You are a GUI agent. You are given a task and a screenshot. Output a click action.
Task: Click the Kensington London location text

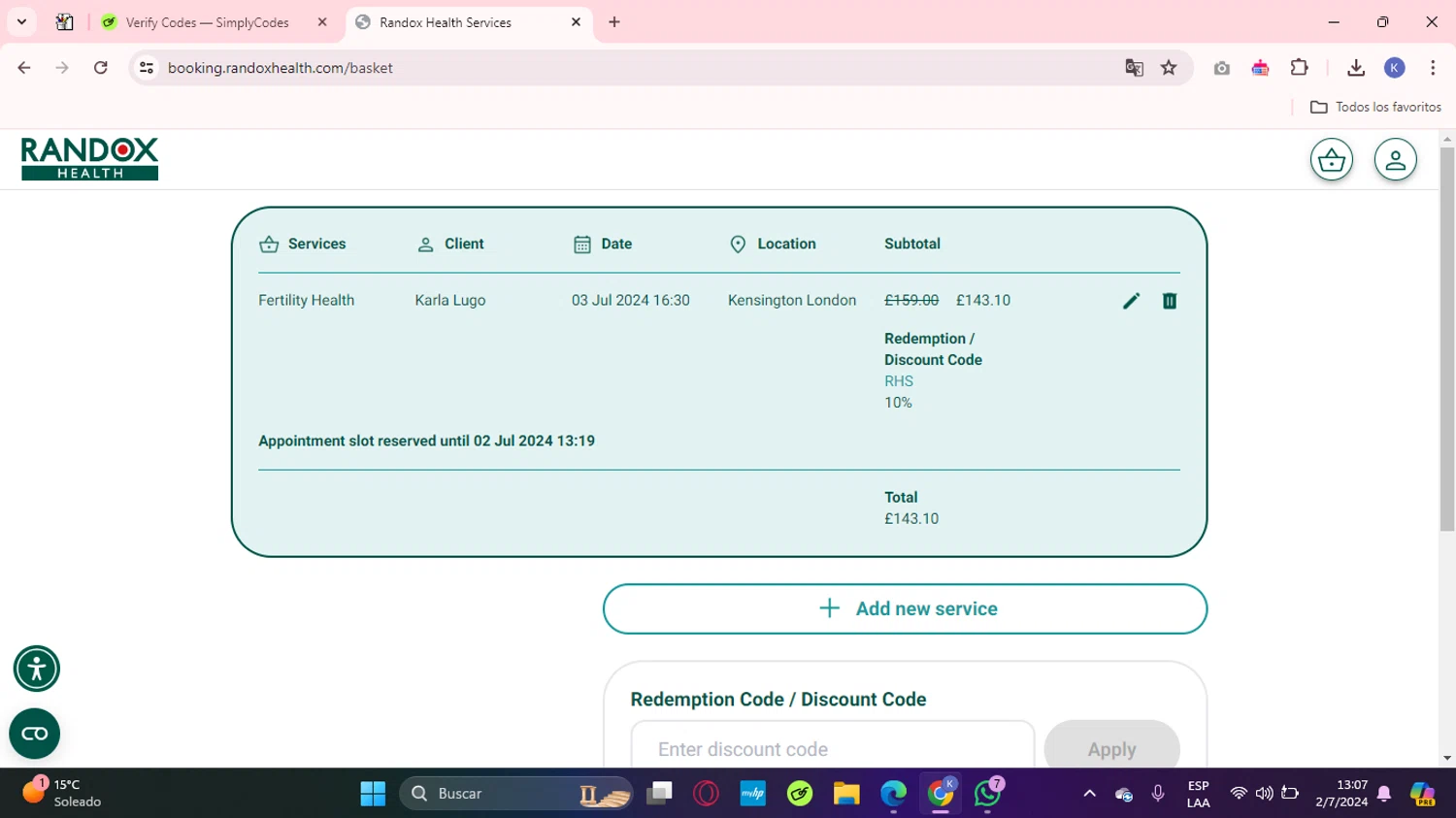[792, 301]
